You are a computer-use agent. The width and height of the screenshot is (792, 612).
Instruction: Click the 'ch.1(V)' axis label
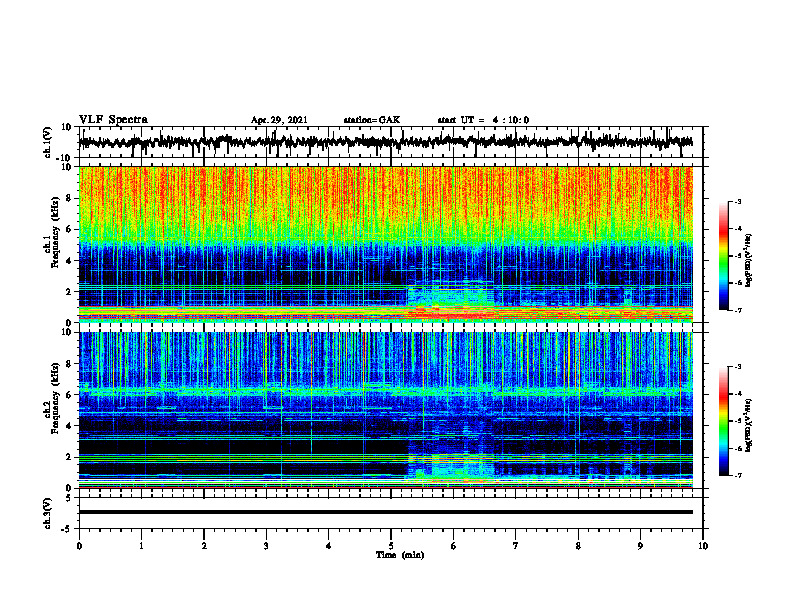[x=48, y=142]
